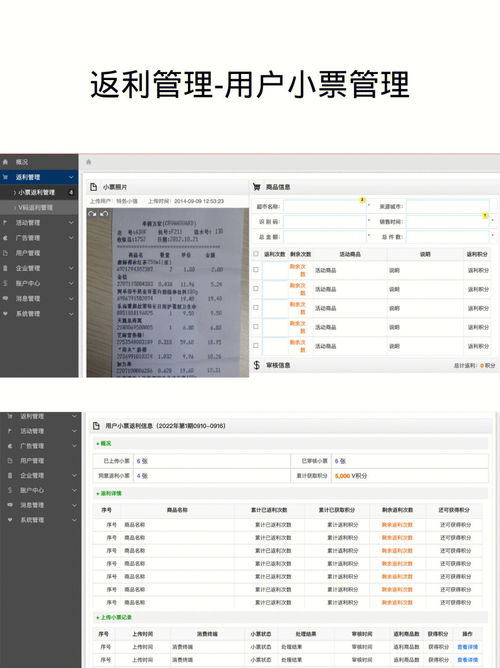
Task: Click the cart icon beside 返利管理 above receipt photo sidebar
Action: coord(5,177)
